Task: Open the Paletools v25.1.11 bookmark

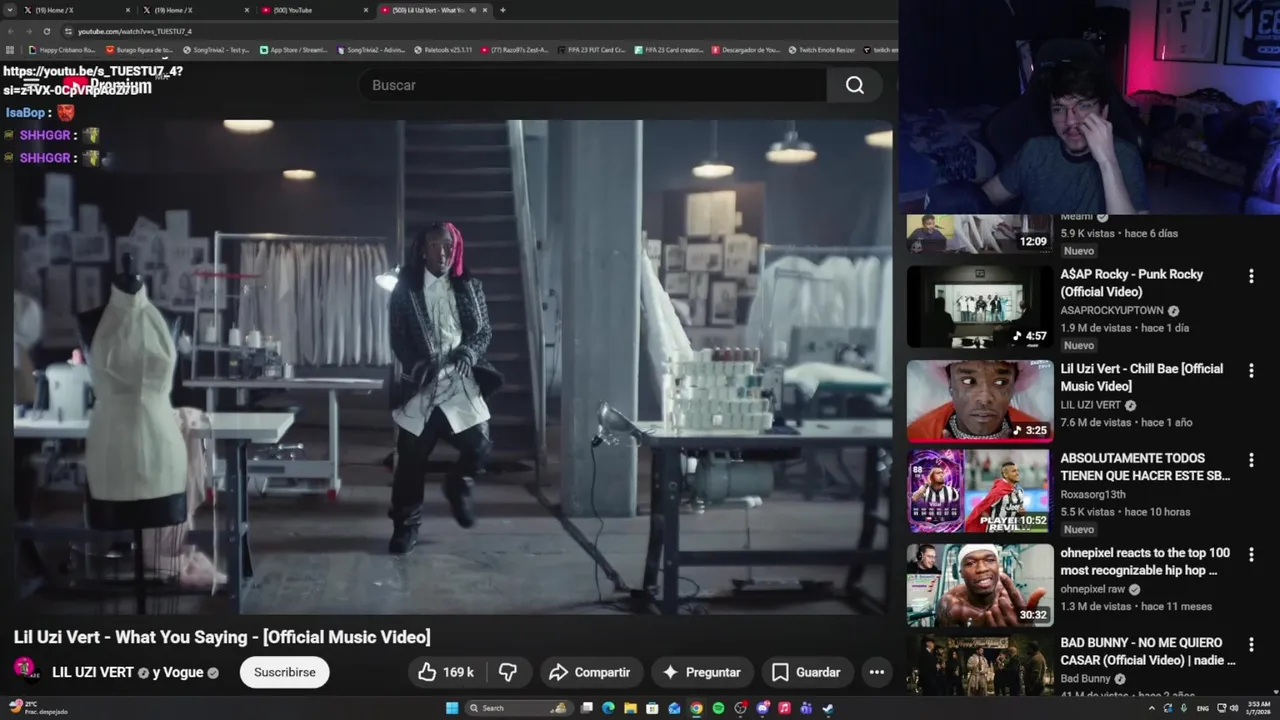Action: (x=442, y=49)
